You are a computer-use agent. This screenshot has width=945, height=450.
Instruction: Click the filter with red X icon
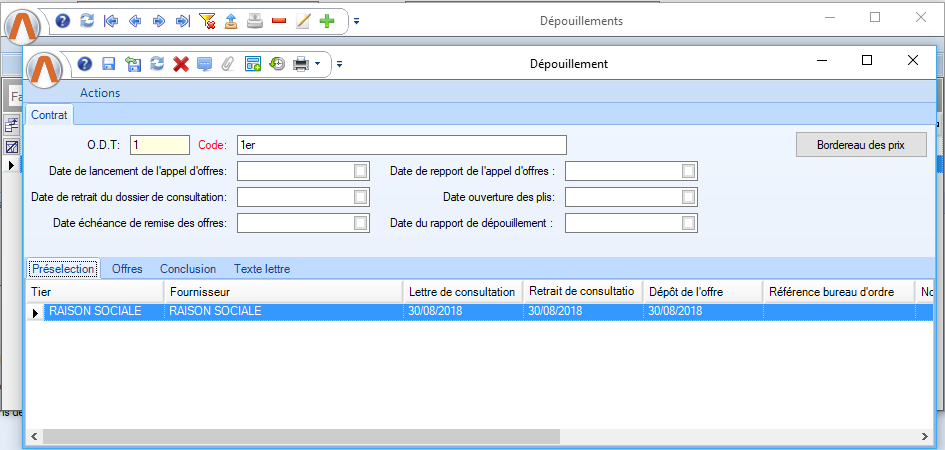point(207,20)
